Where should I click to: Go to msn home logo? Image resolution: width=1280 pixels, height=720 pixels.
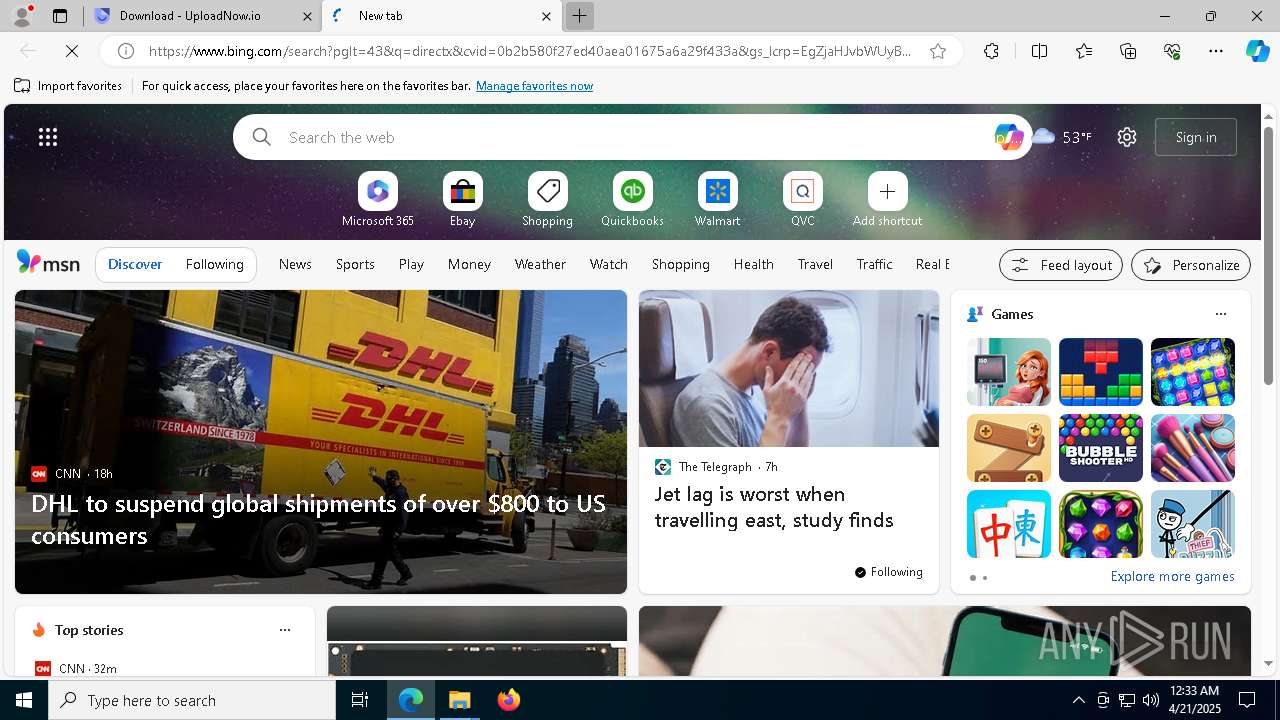48,263
